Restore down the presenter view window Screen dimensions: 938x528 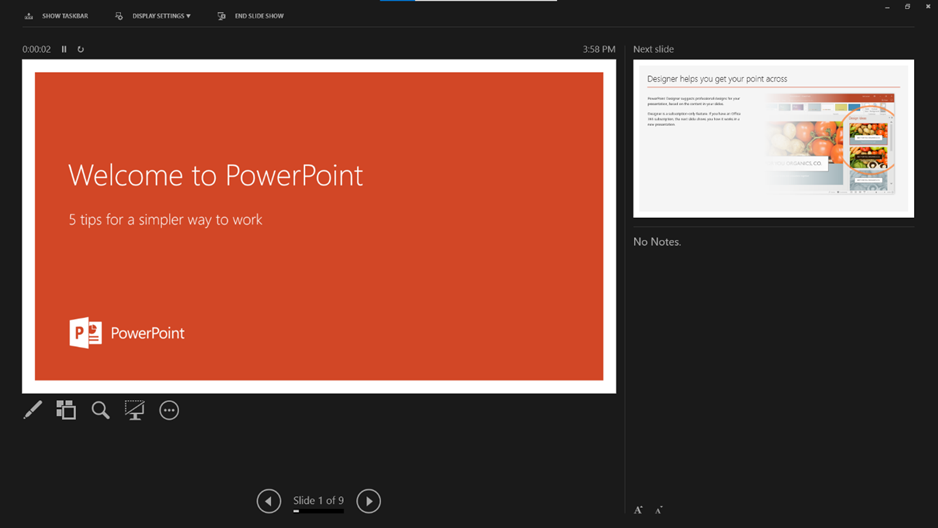point(907,7)
